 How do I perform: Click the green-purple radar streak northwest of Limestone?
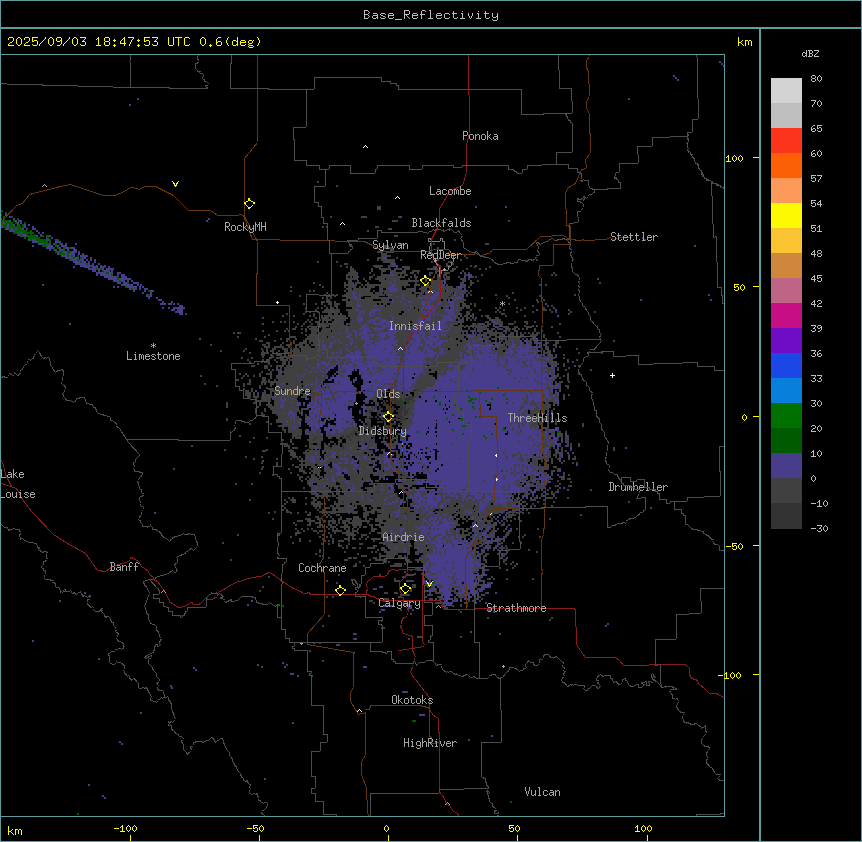[x=91, y=262]
